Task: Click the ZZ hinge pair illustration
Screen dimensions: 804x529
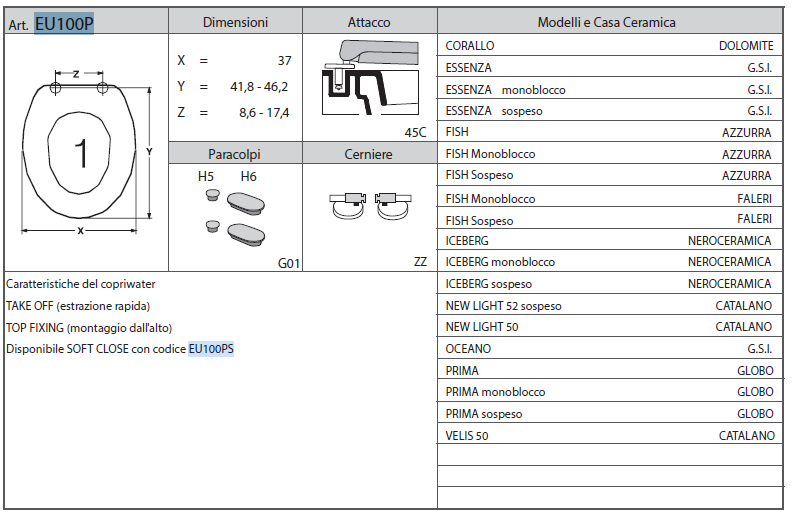Action: [x=370, y=206]
